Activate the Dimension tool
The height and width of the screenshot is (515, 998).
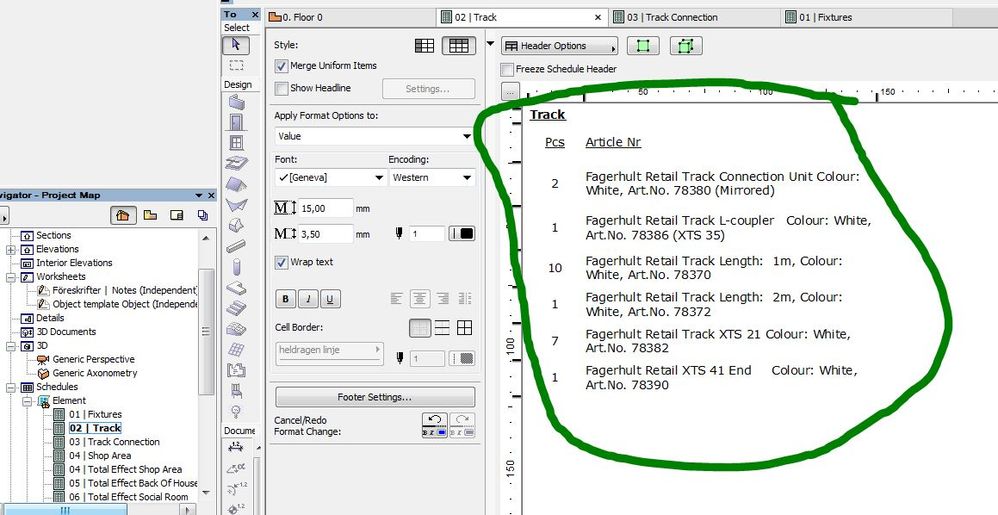236,448
